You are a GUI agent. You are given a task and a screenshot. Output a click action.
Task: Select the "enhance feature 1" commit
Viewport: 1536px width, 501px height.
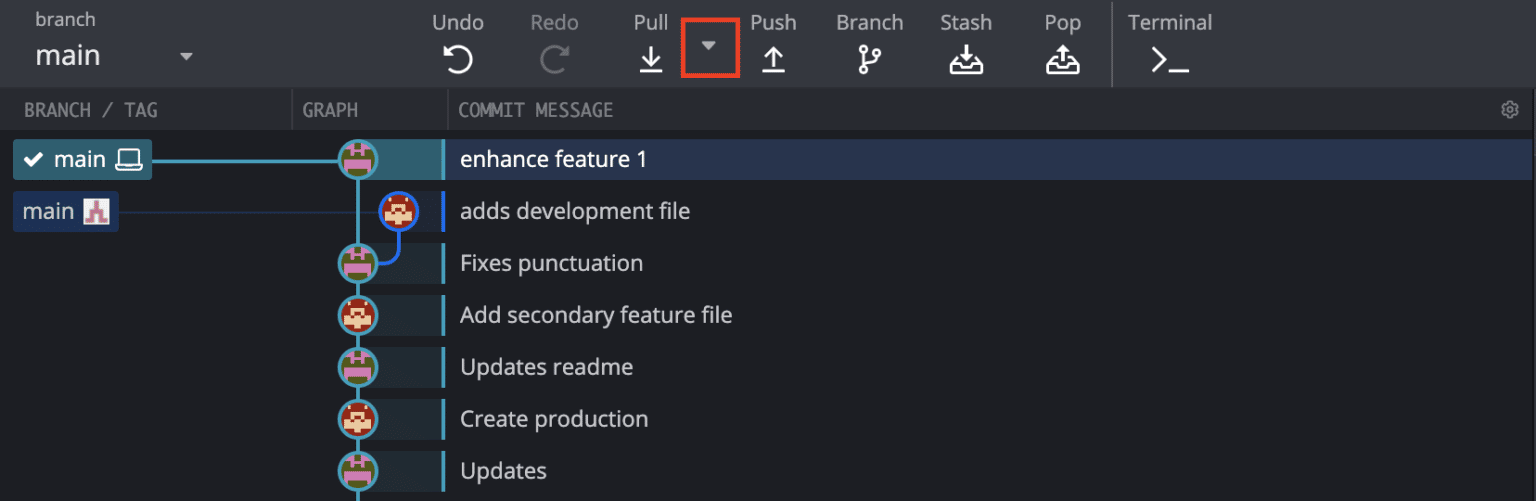point(553,159)
